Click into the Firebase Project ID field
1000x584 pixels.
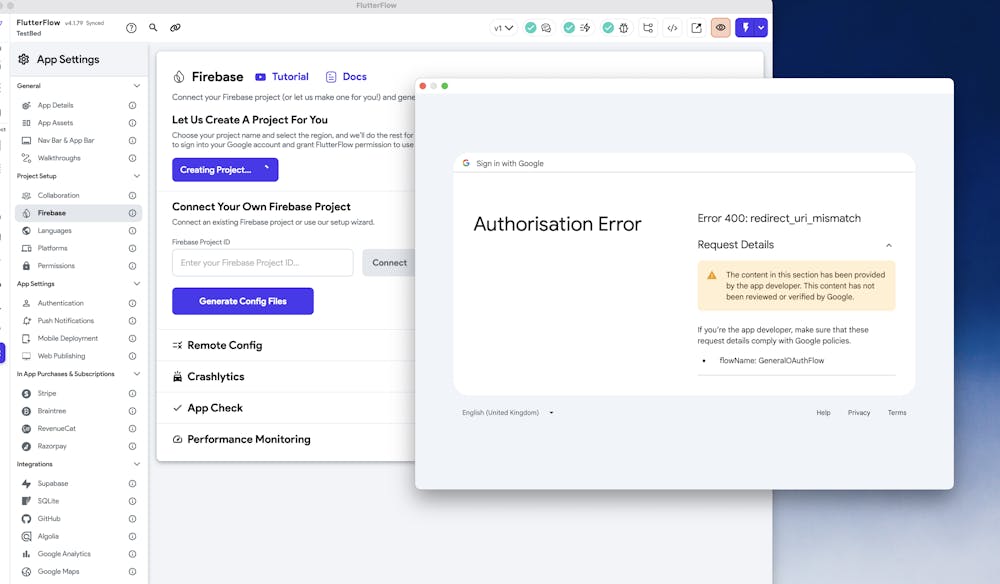[x=263, y=263]
